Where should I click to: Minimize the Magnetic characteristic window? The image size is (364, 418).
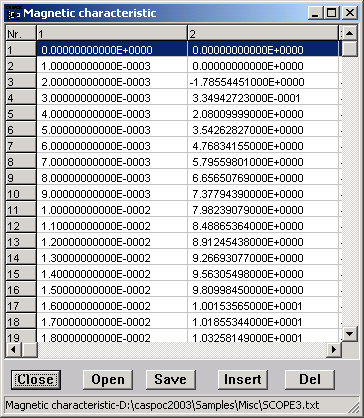tap(315, 13)
